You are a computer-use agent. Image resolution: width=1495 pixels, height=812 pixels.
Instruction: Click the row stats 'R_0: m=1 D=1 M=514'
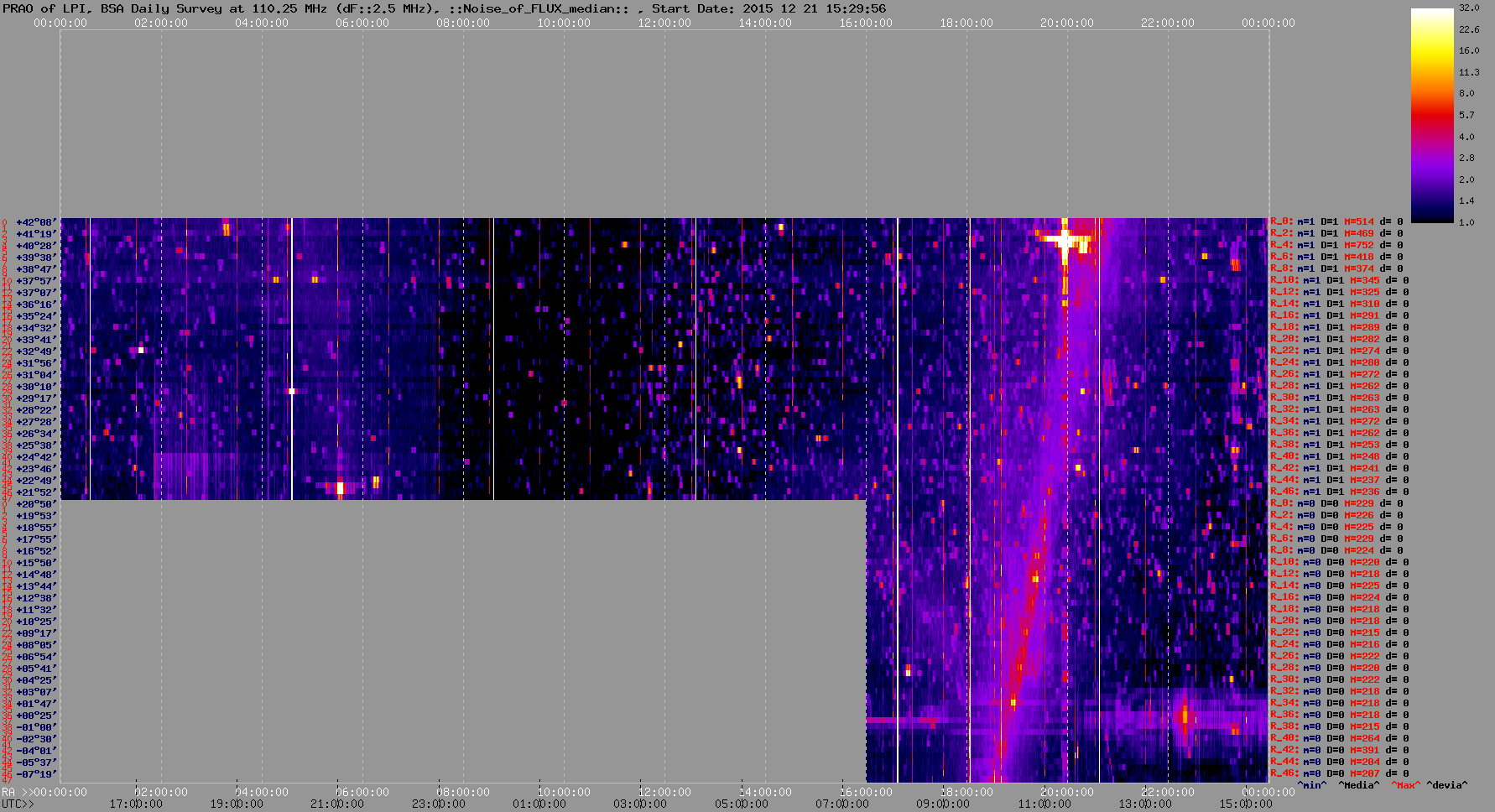[1322, 222]
